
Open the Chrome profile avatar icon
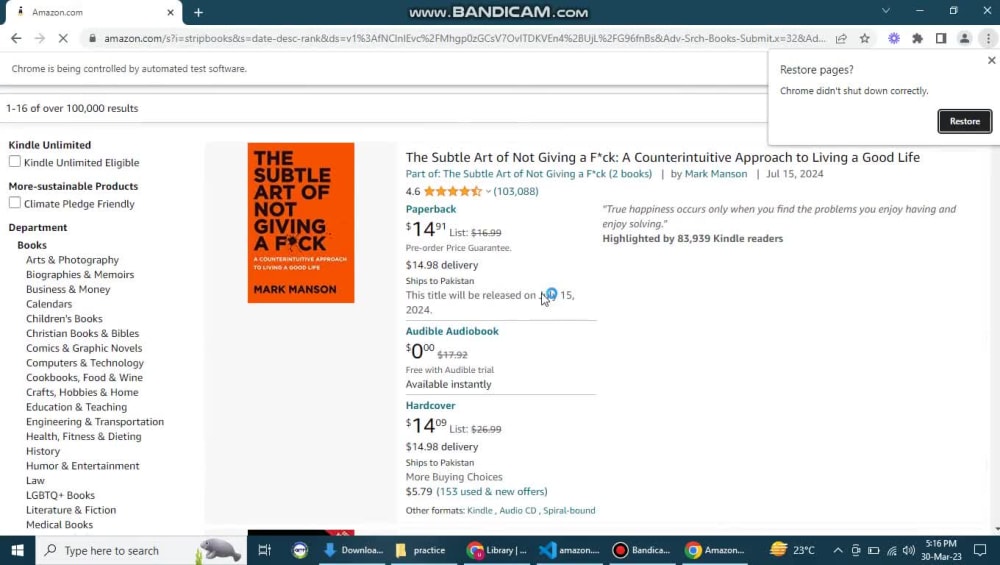[964, 38]
